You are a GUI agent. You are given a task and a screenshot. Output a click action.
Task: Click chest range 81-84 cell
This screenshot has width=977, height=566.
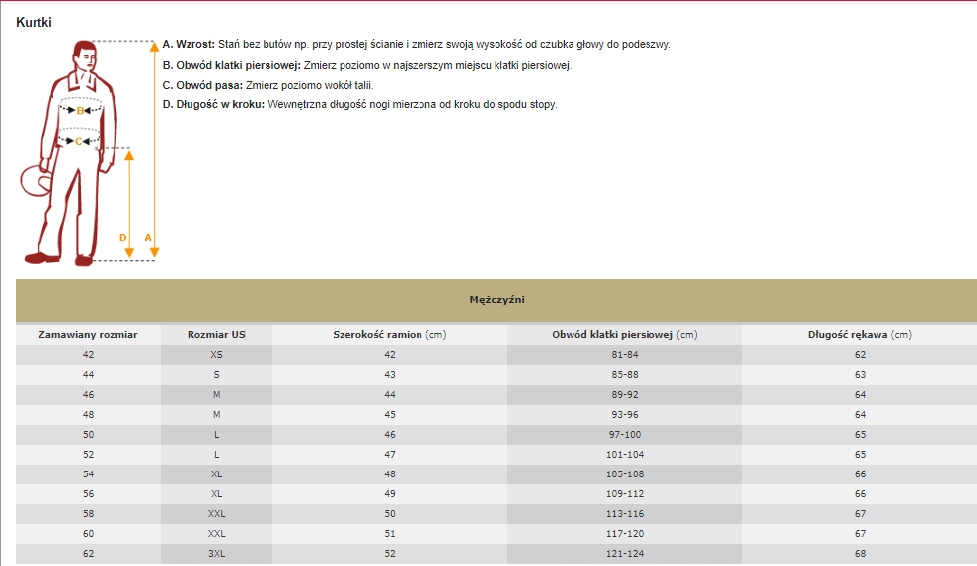[x=624, y=355]
